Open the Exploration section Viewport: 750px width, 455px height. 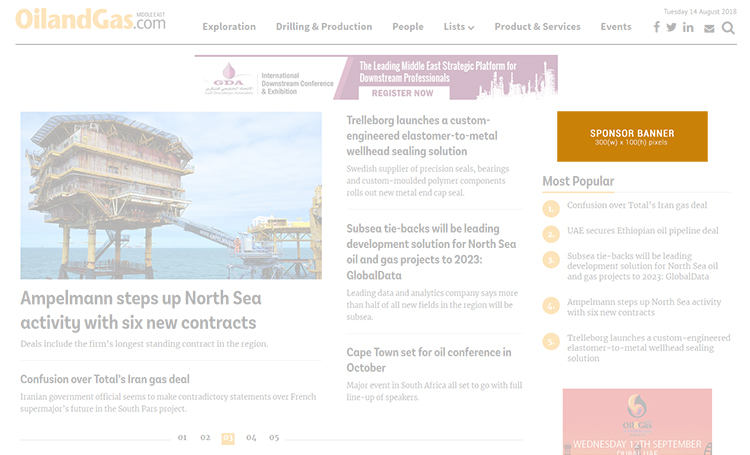click(x=229, y=27)
